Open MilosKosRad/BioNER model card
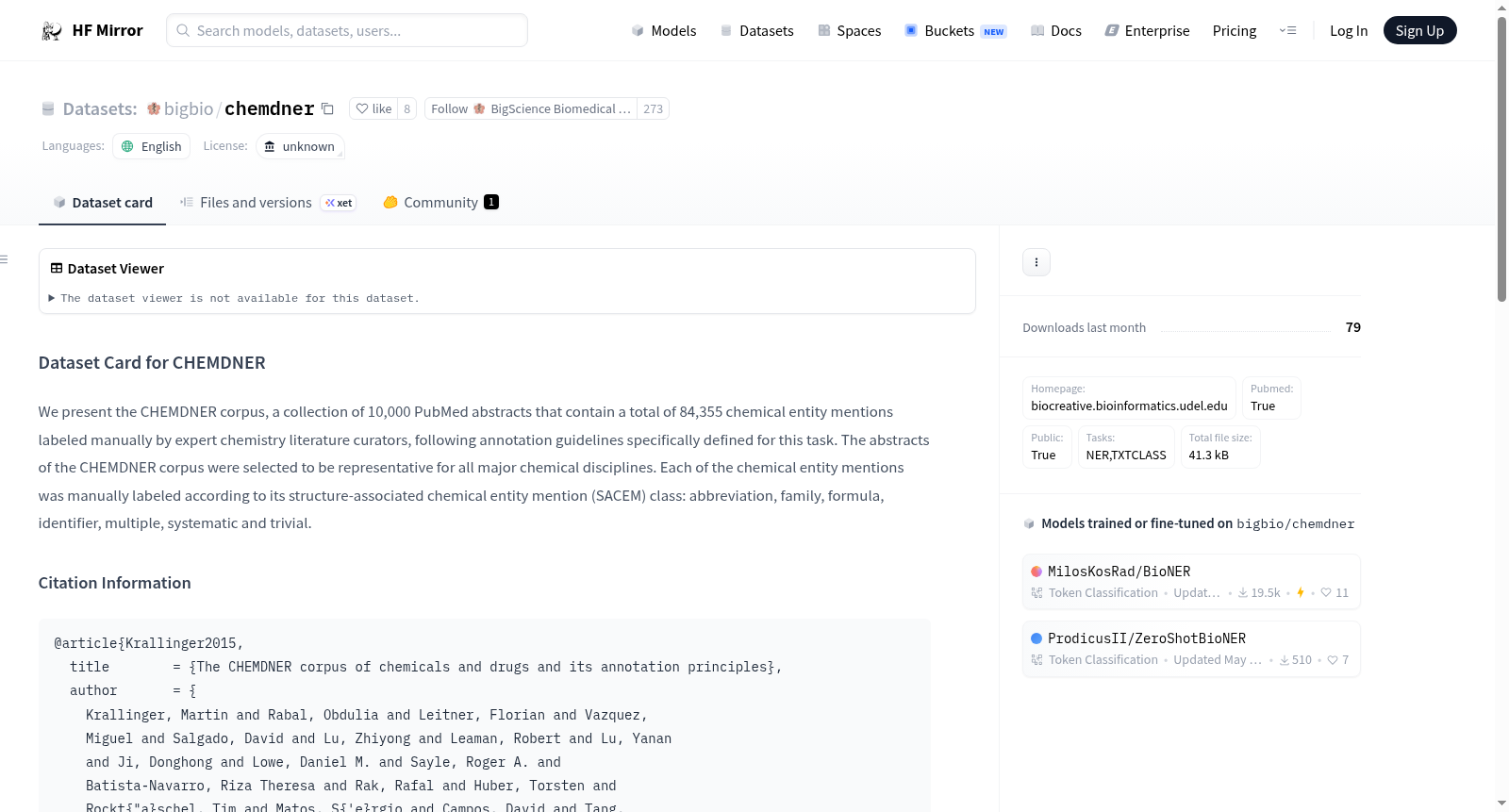Screen dimensions: 1509x812 pyautogui.click(x=1191, y=582)
